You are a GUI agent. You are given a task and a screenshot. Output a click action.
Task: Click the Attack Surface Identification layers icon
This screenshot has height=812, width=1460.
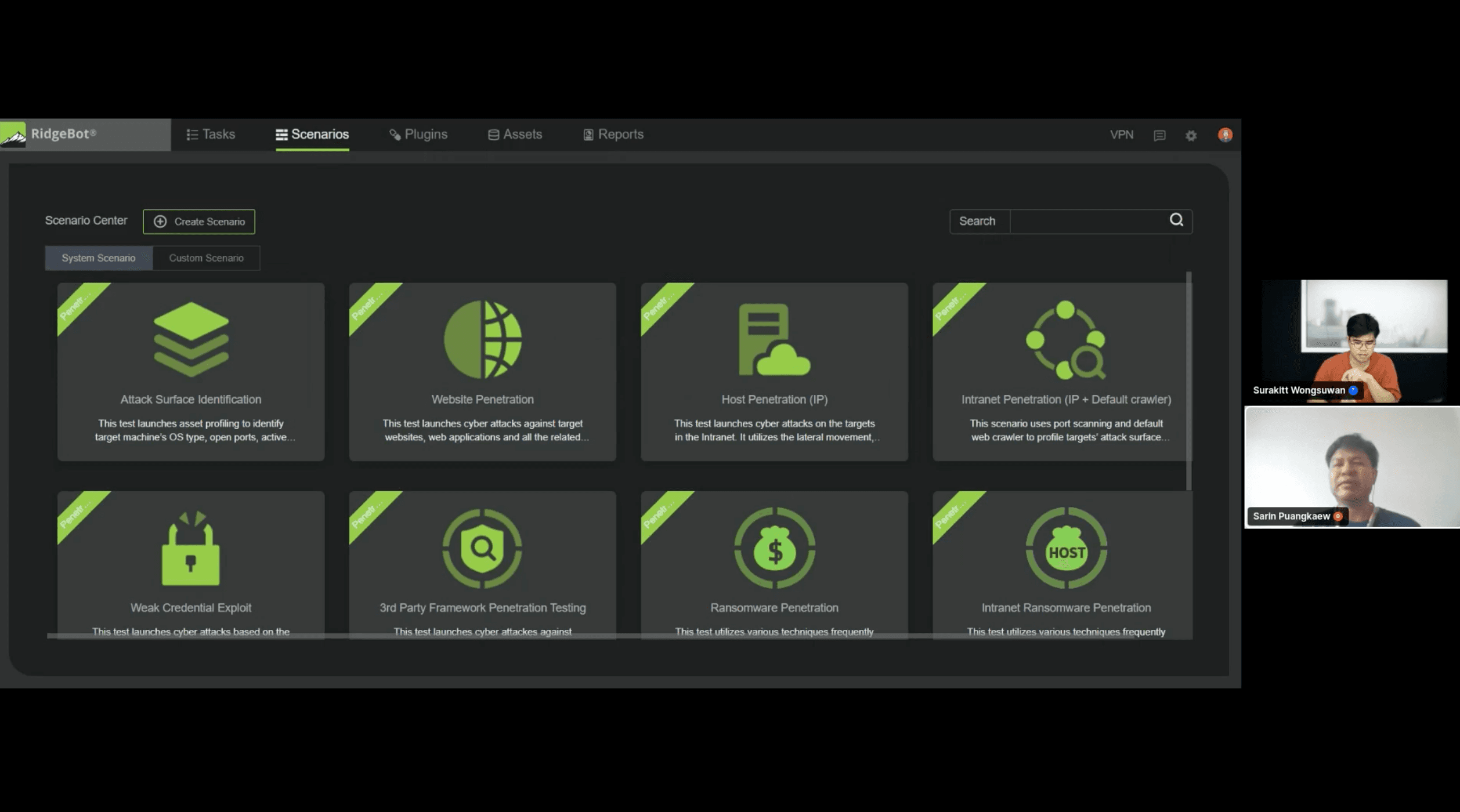tap(191, 339)
